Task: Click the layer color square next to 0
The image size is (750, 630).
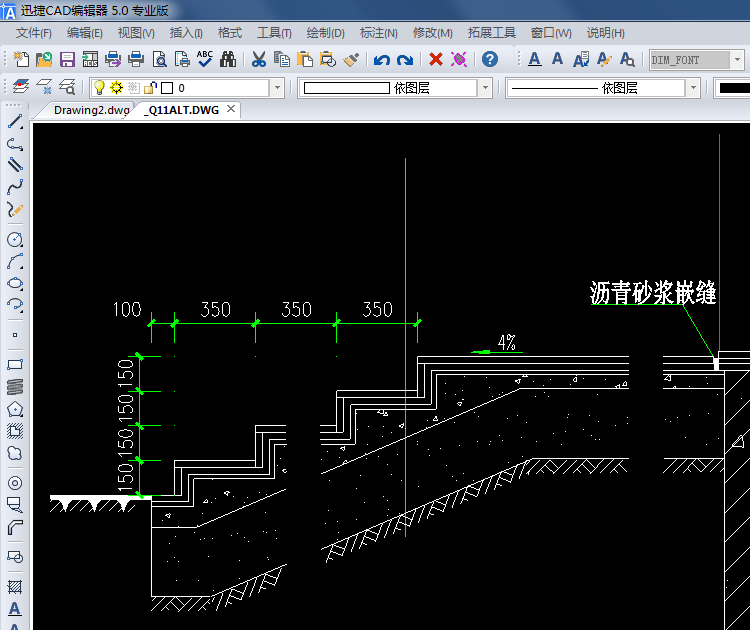Action: [167, 88]
